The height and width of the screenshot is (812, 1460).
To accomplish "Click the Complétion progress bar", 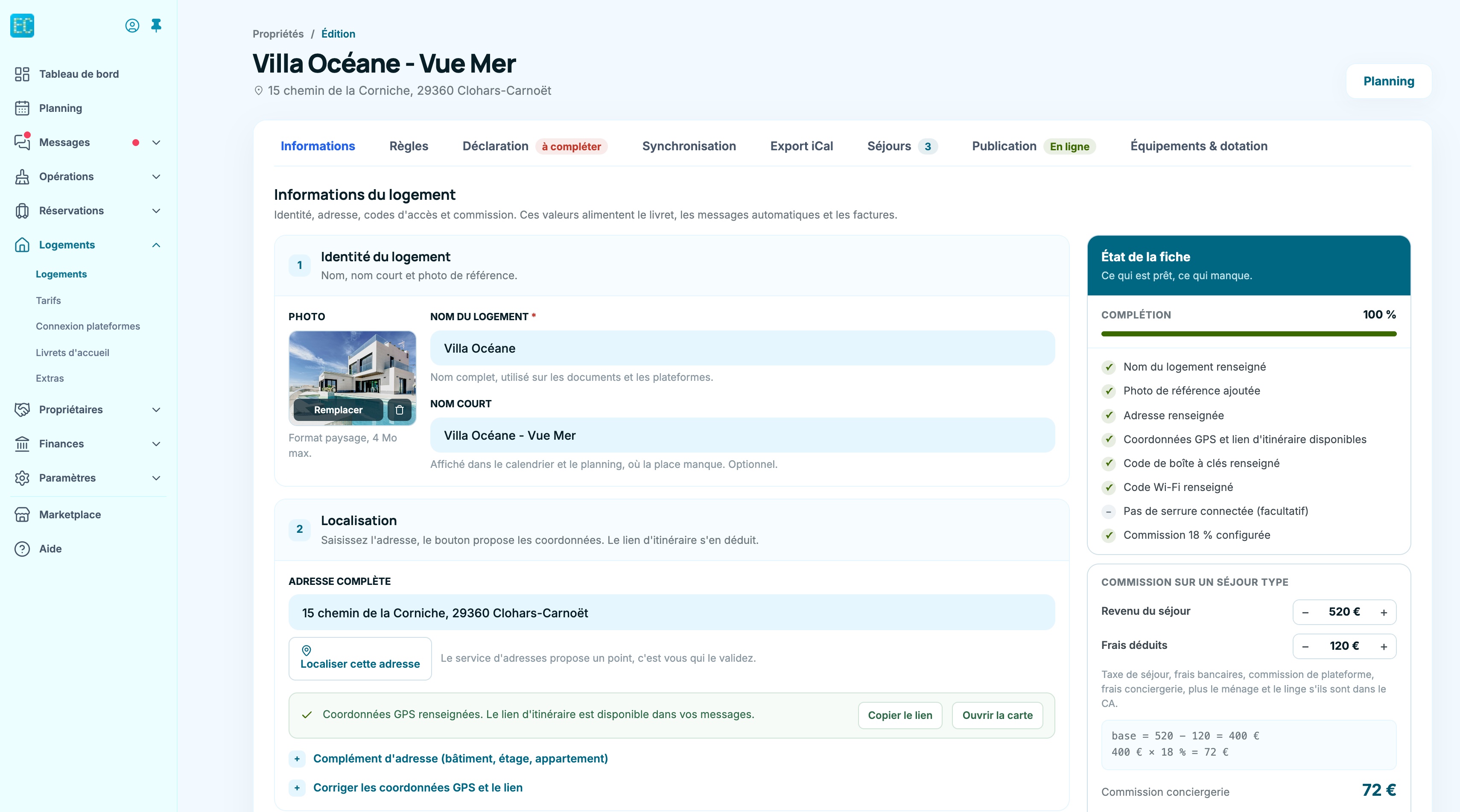I will 1249,334.
